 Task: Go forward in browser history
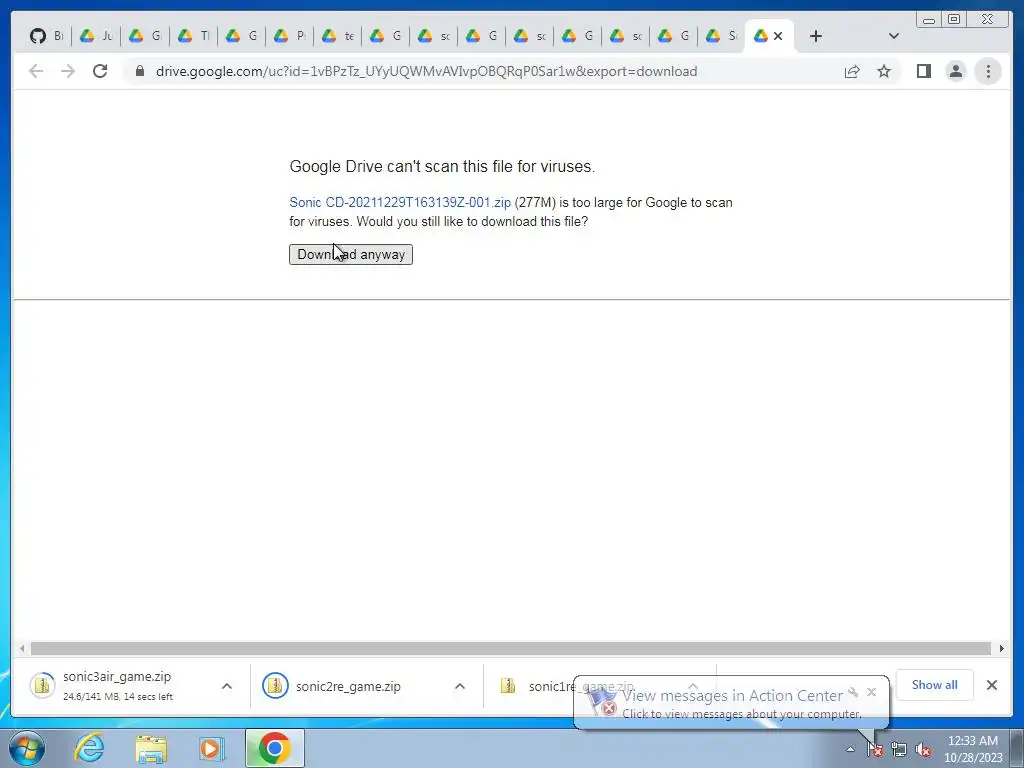(x=68, y=71)
